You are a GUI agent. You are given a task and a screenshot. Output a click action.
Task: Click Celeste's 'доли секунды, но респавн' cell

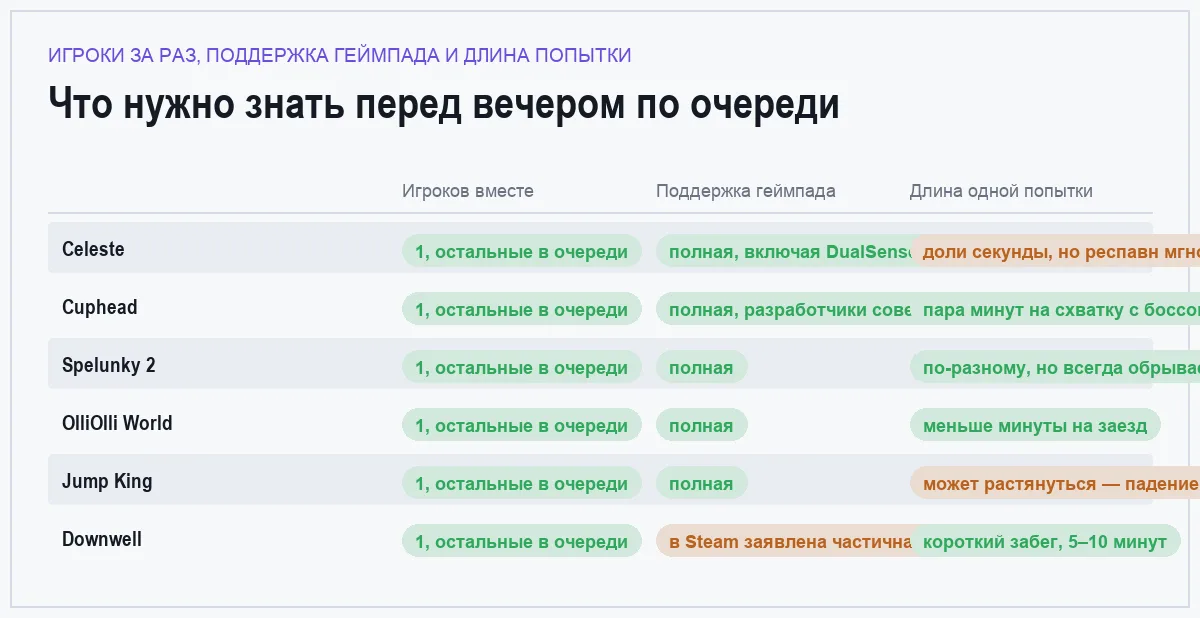tap(1055, 251)
